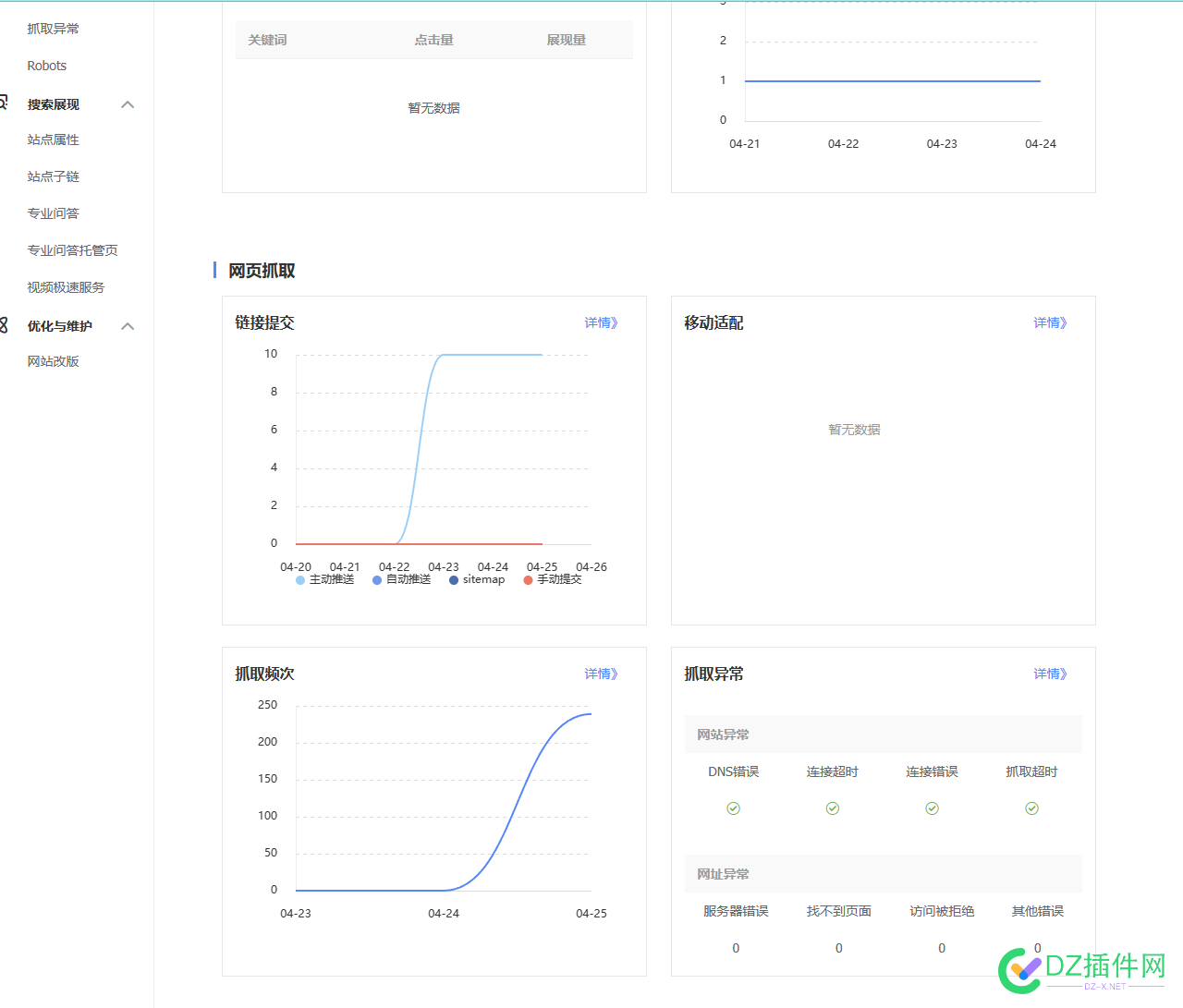Open 详情 link for 移动适配
This screenshot has width=1183, height=1008.
click(1050, 322)
